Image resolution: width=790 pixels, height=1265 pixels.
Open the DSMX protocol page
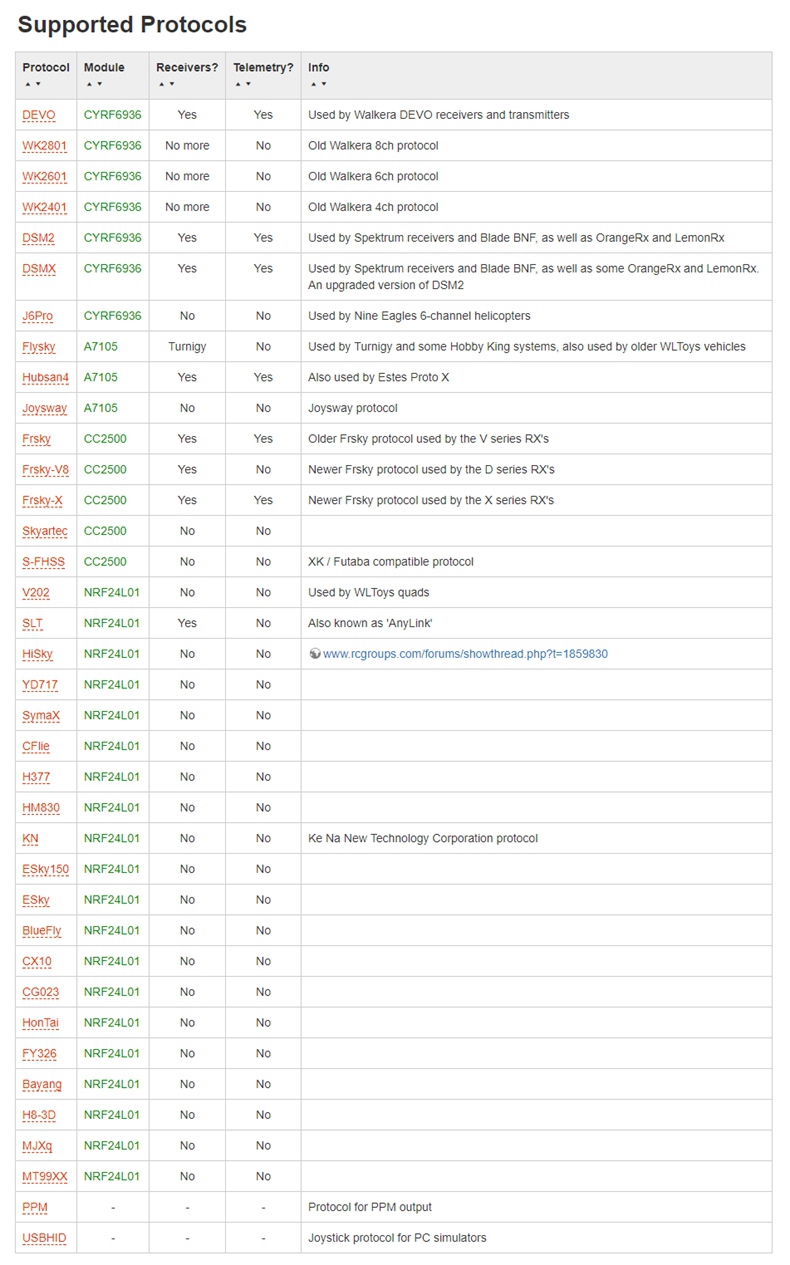[40, 269]
